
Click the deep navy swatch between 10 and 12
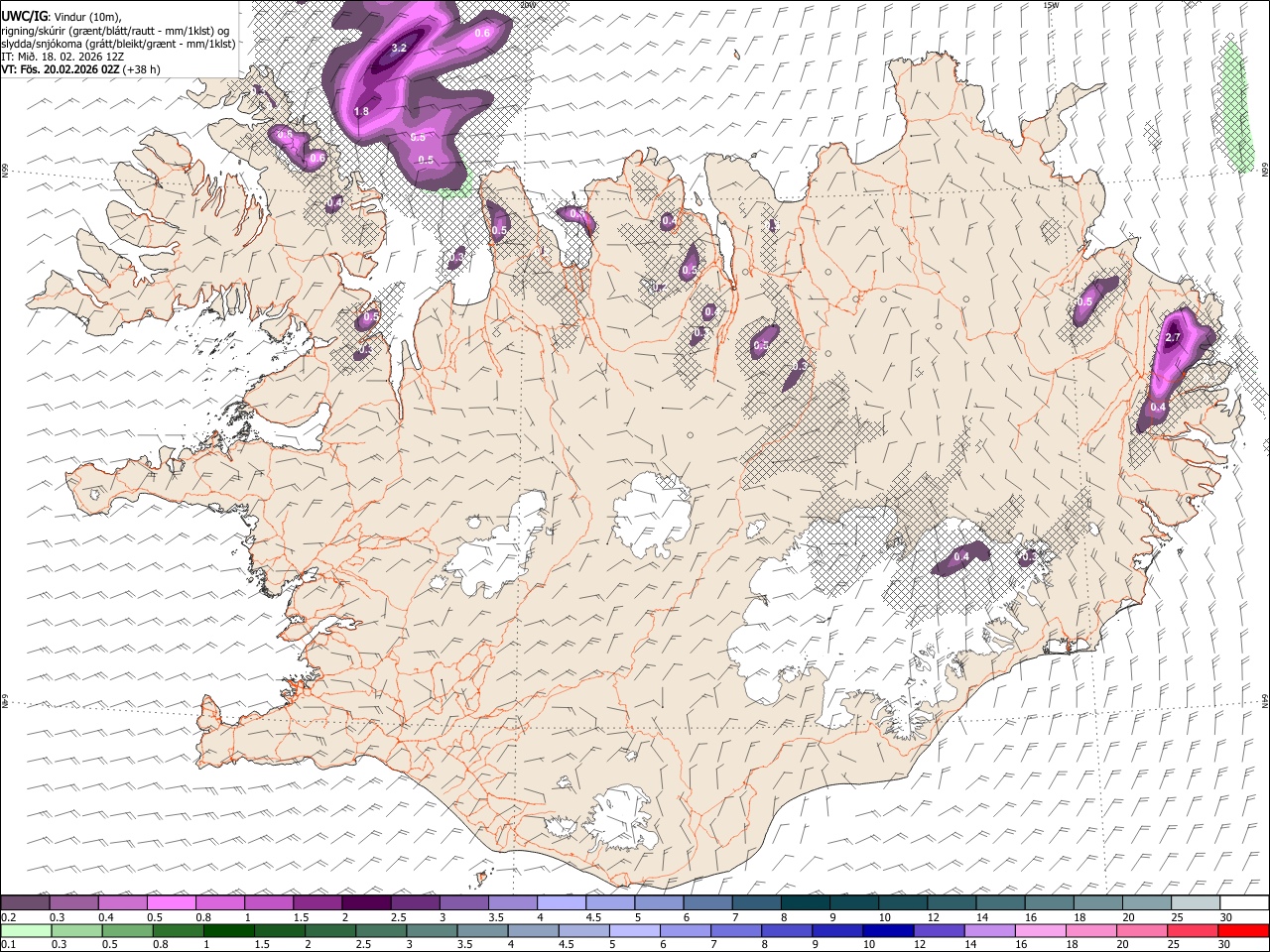(889, 930)
